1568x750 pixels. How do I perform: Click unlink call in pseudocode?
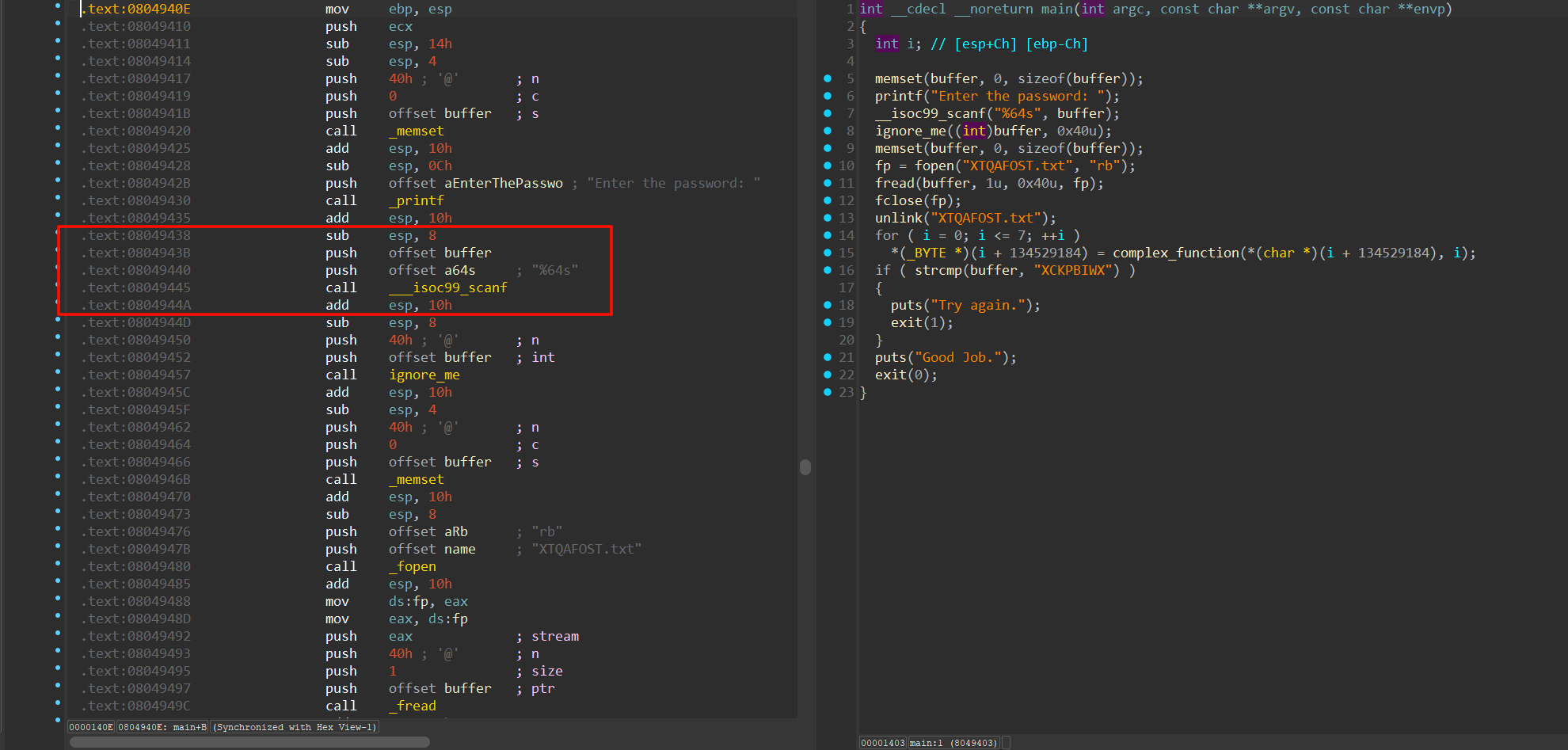click(899, 218)
